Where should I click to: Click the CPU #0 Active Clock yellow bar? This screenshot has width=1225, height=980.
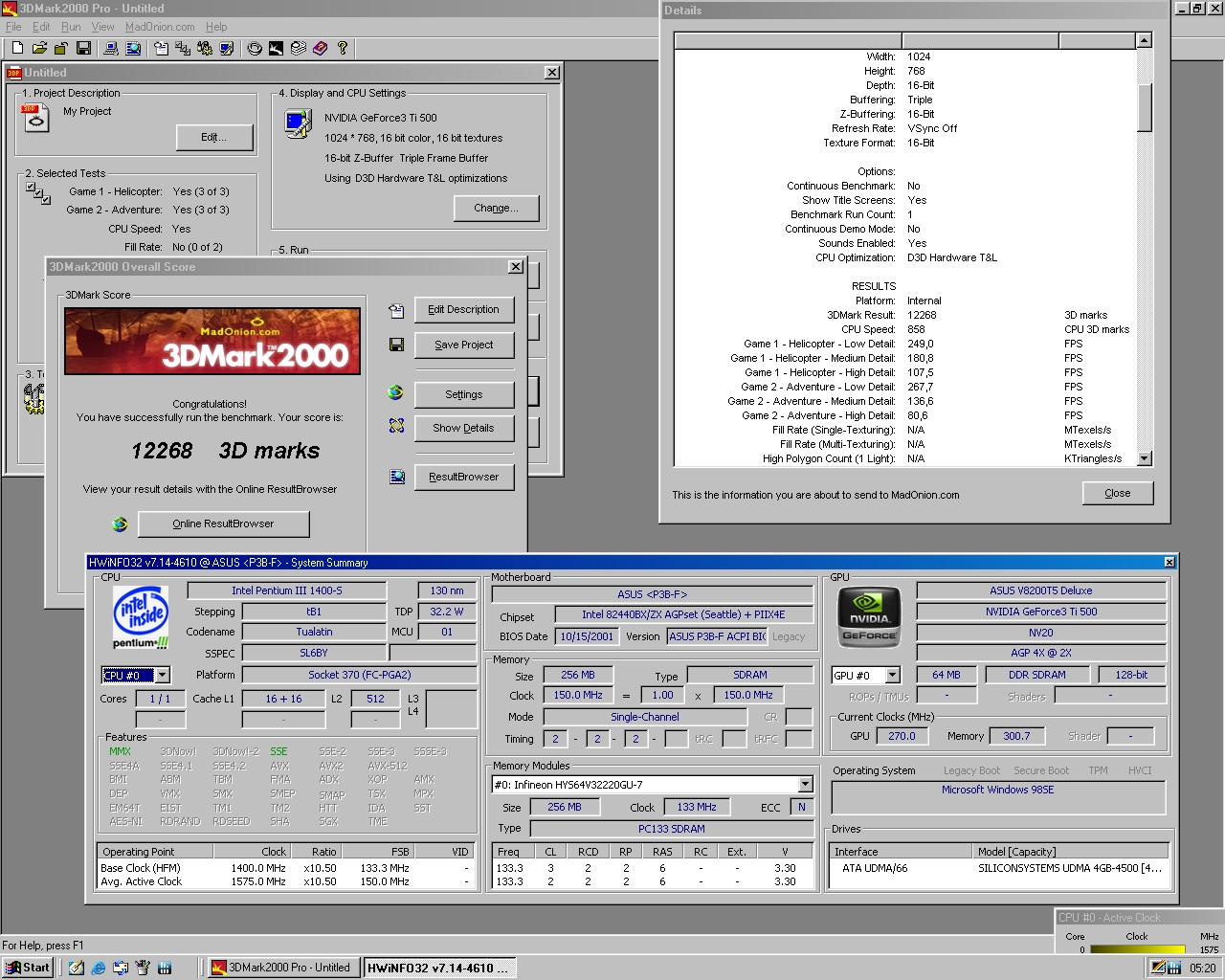pyautogui.click(x=1137, y=950)
